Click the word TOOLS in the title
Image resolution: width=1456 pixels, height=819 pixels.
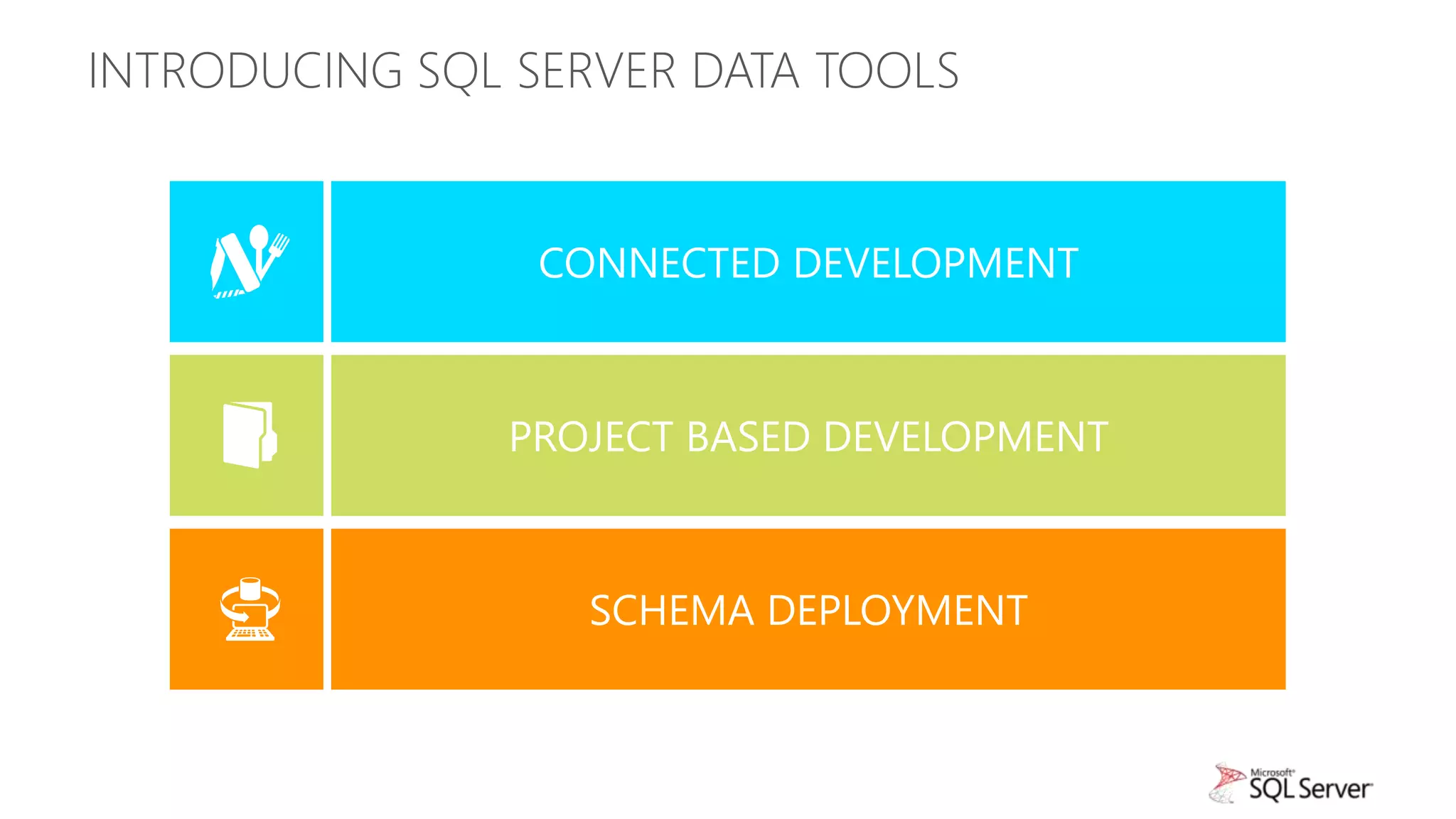pos(887,71)
